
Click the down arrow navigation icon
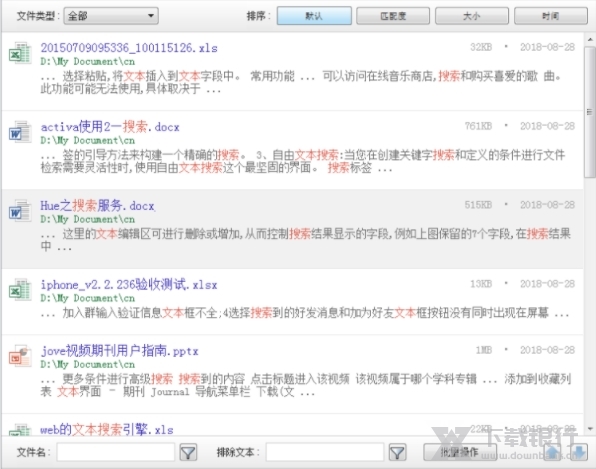point(579,452)
